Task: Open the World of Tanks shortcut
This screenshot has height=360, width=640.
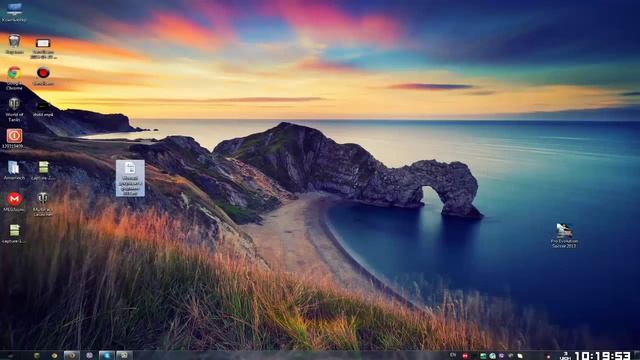Action: (x=14, y=109)
